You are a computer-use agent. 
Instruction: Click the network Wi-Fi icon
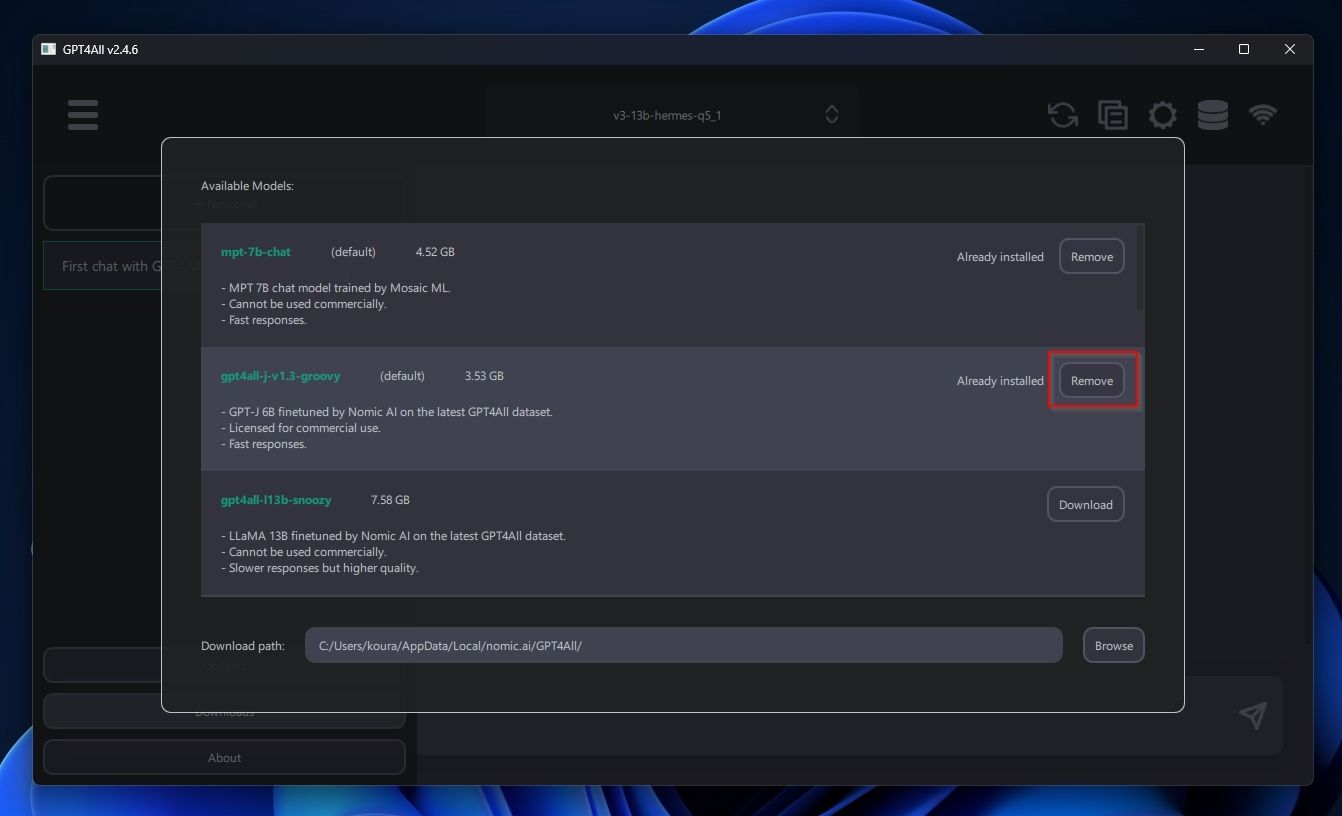(x=1263, y=115)
